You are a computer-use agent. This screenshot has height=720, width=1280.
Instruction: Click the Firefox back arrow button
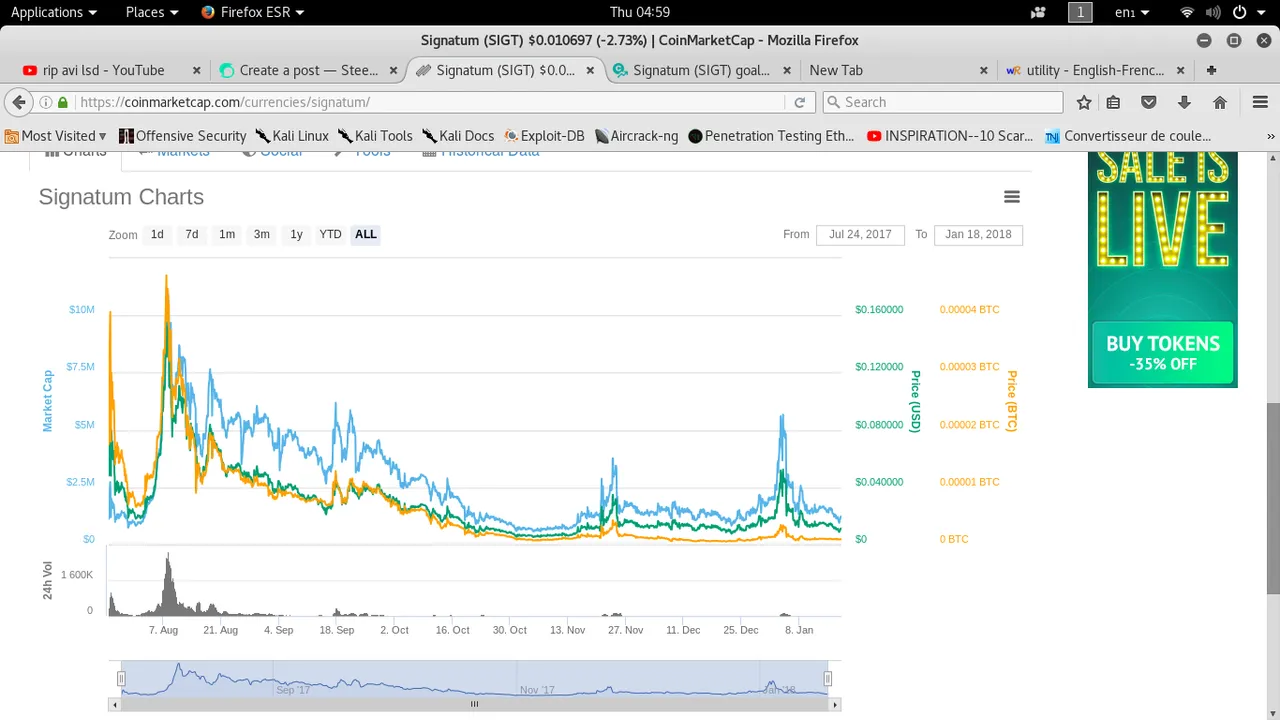pyautogui.click(x=19, y=102)
